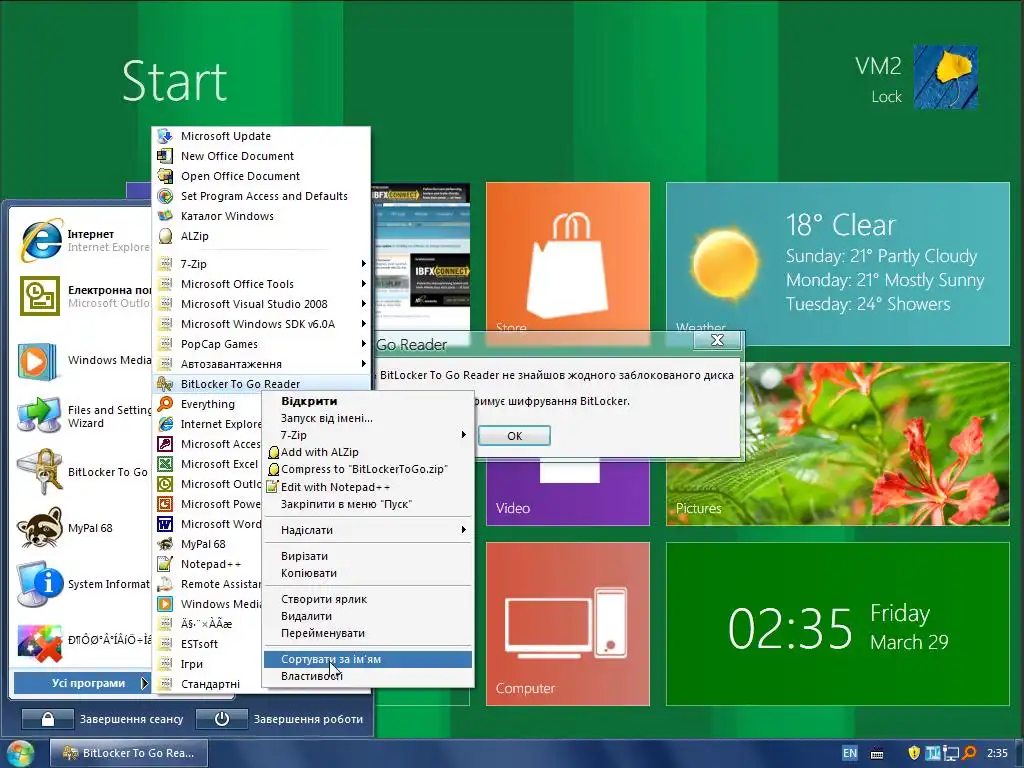Expand Усі програми arrow
Screen dimensions: 1024x768
coord(144,683)
